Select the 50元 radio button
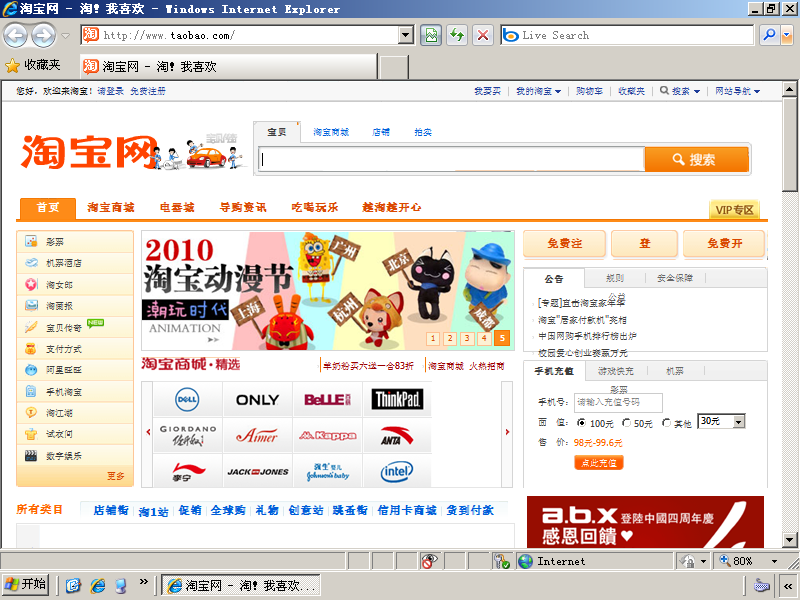The width and height of the screenshot is (800, 600). (626, 423)
